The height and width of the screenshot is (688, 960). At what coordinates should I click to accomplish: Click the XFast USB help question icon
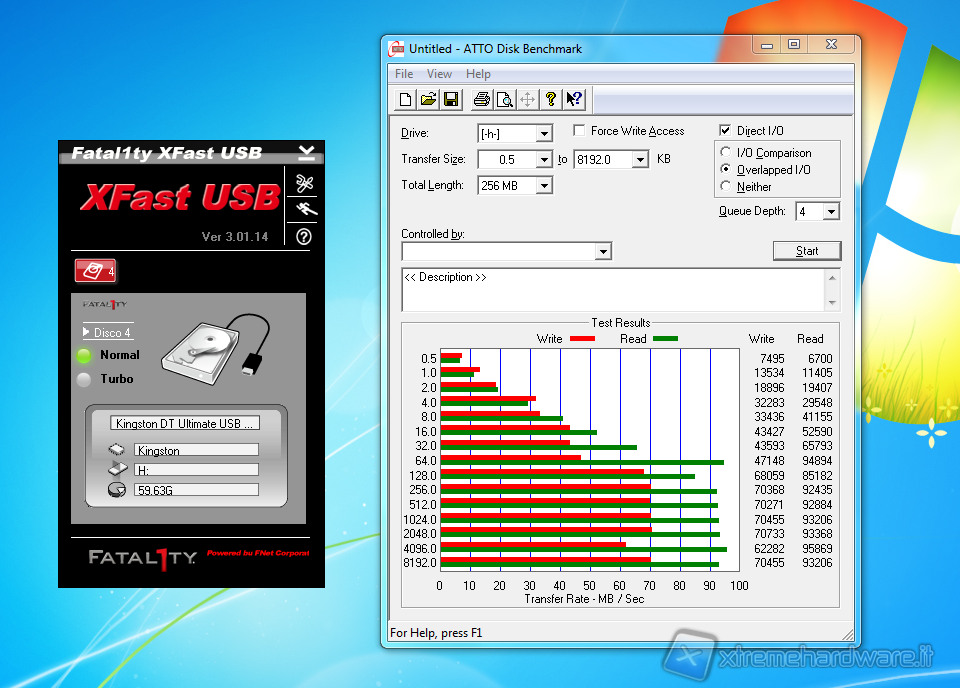[x=305, y=237]
